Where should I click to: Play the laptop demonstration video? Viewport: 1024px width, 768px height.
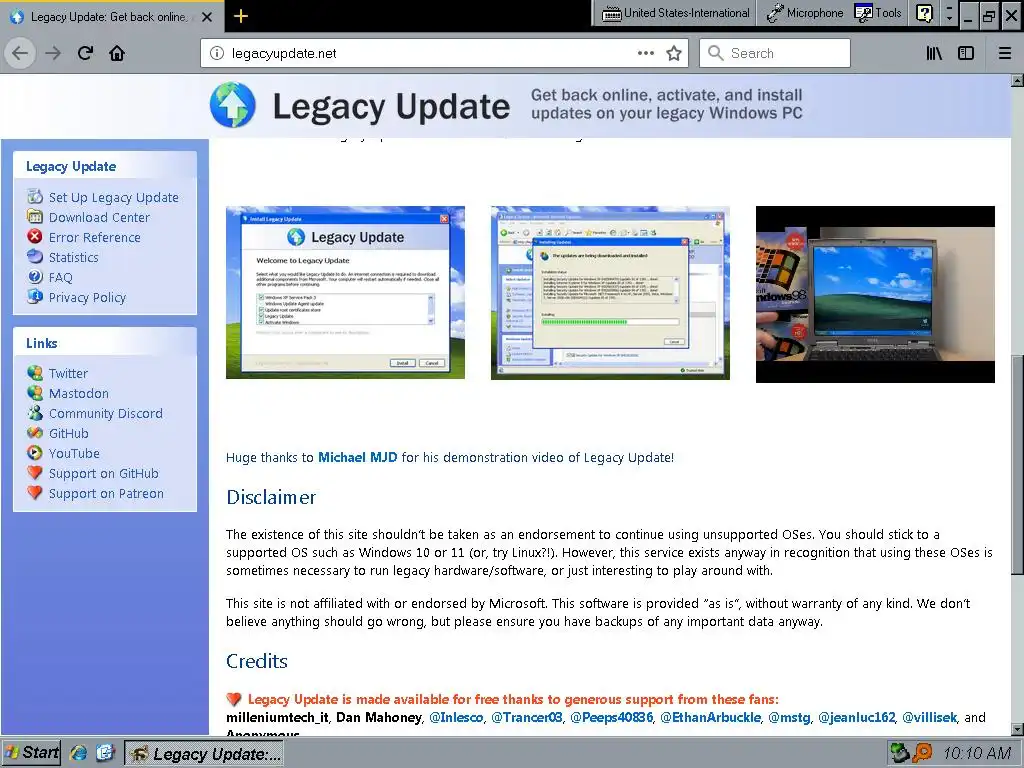tap(875, 295)
